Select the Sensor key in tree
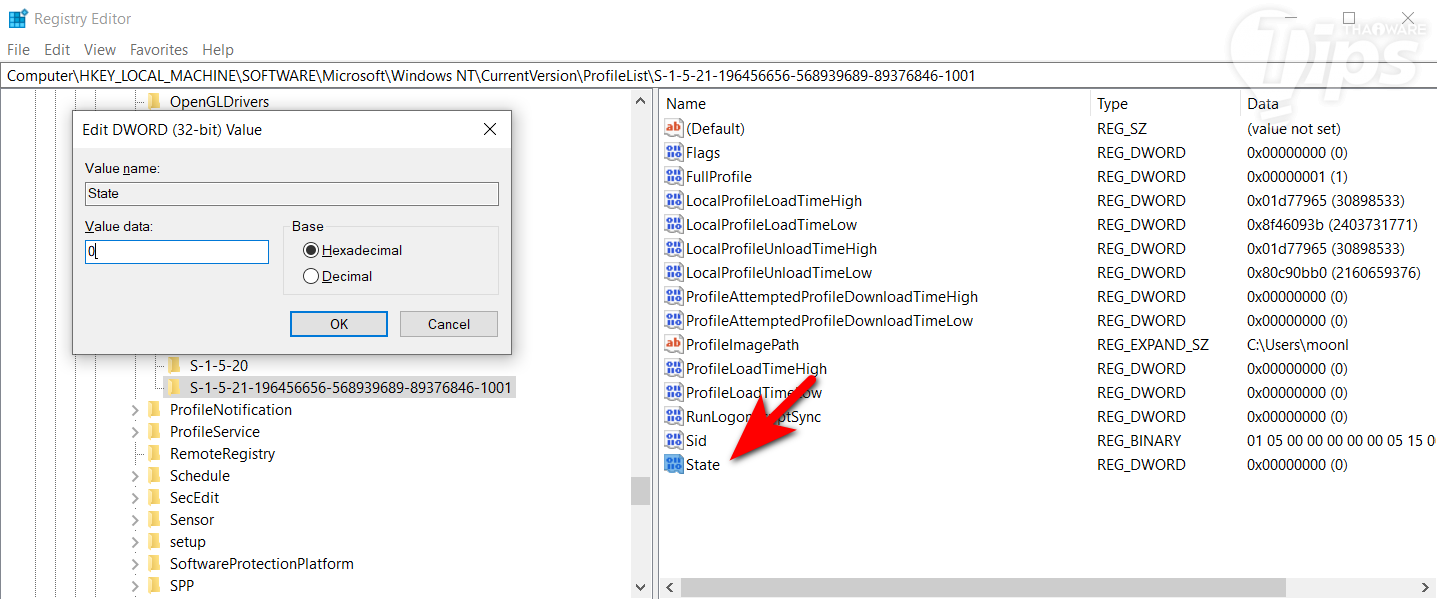The height and width of the screenshot is (599, 1437). 192,519
